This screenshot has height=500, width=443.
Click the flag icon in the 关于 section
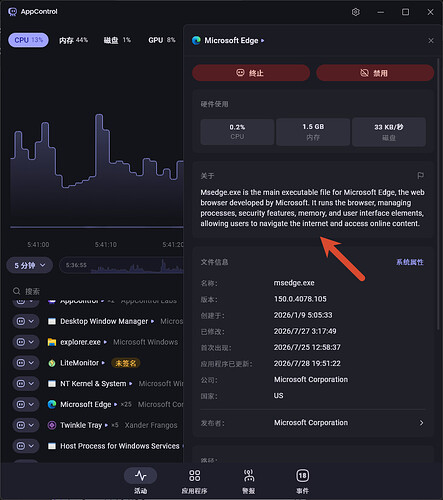coord(421,175)
